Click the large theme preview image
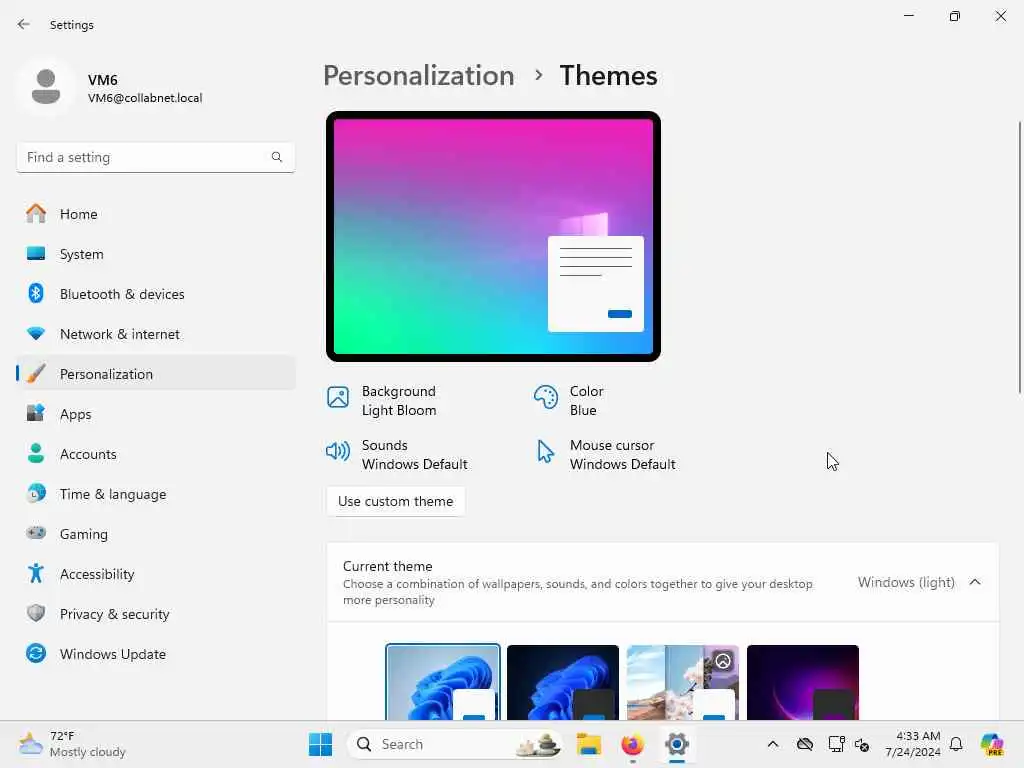 pos(493,236)
